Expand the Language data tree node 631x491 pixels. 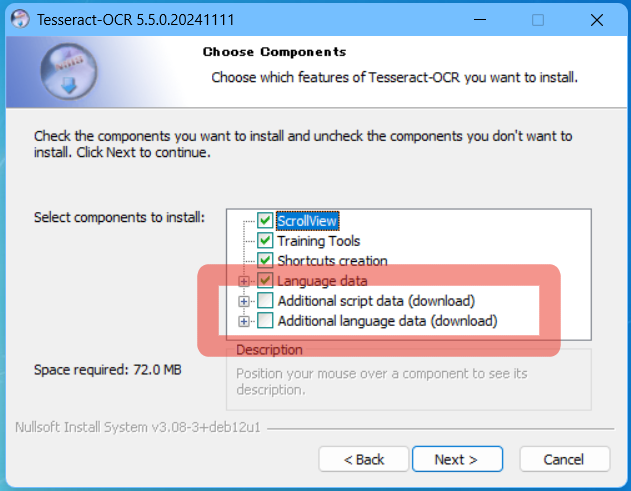pos(244,281)
